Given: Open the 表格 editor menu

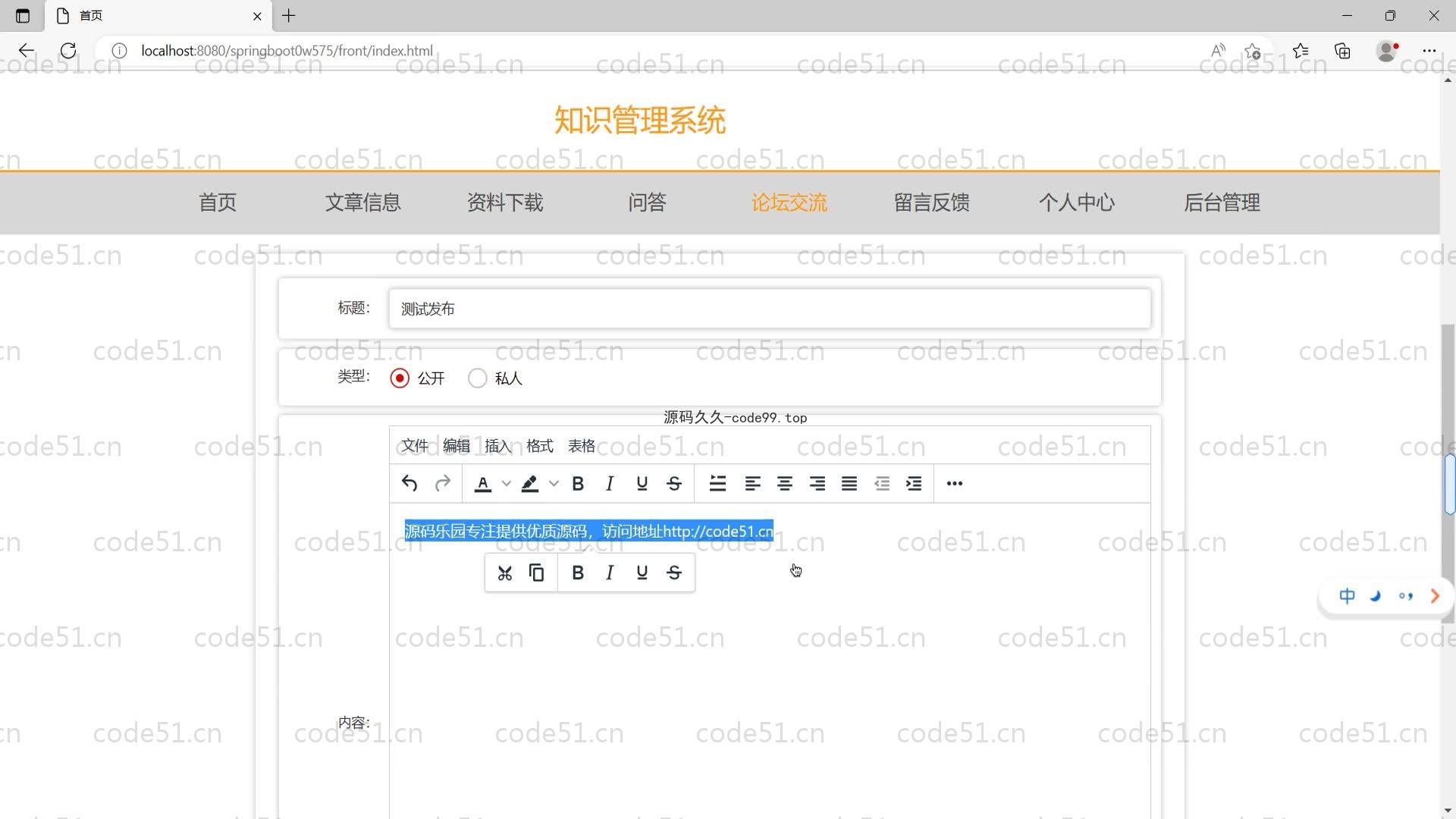Looking at the screenshot, I should [x=582, y=446].
